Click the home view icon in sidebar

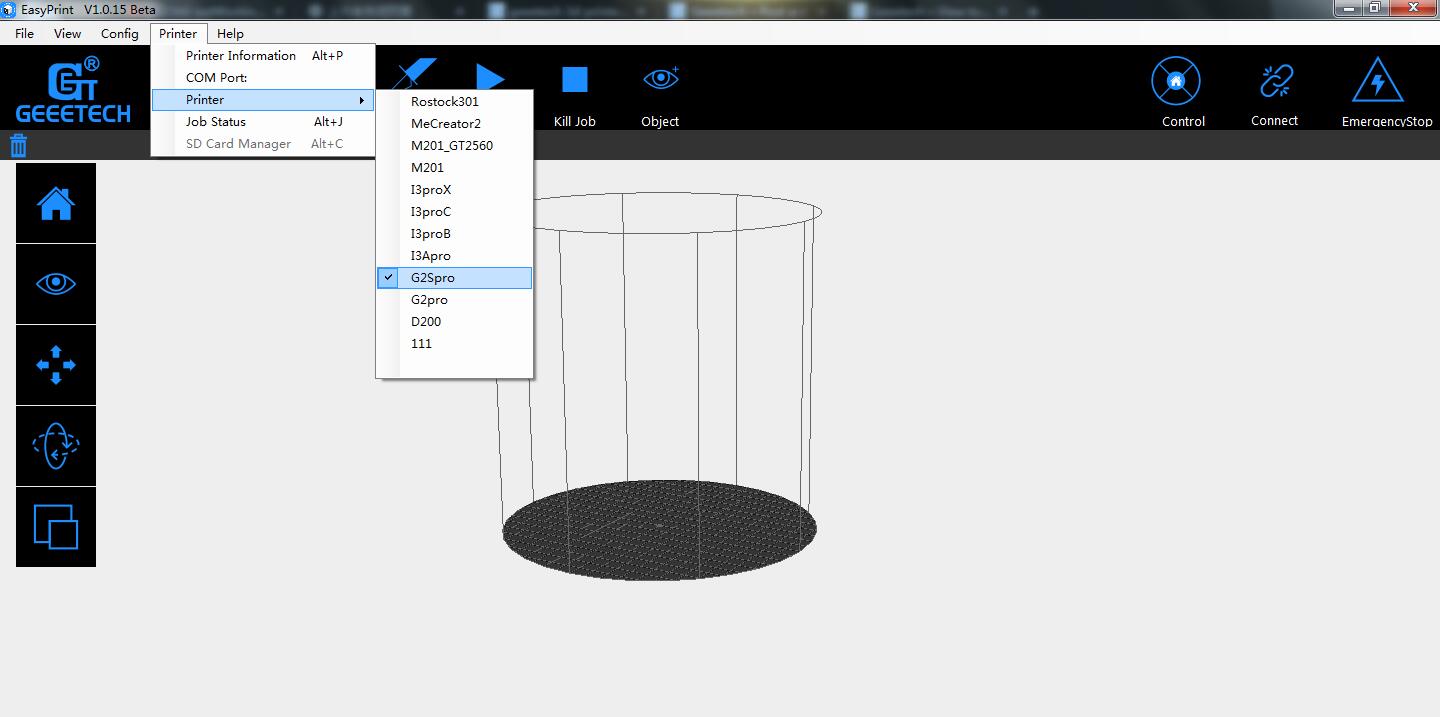click(56, 204)
